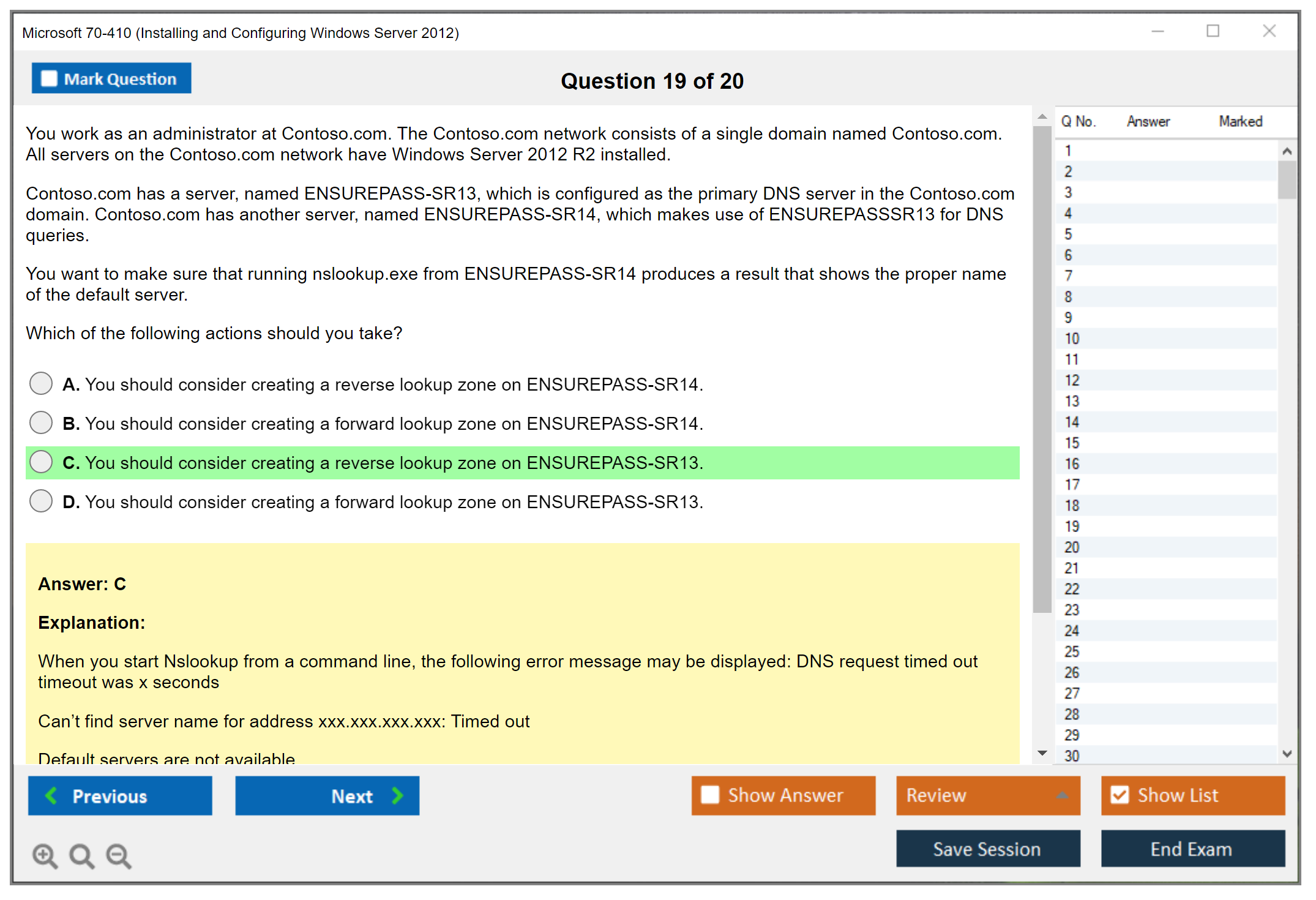Select radio option A reverse lookup SR14
The height and width of the screenshot is (900, 1316).
pyautogui.click(x=41, y=384)
